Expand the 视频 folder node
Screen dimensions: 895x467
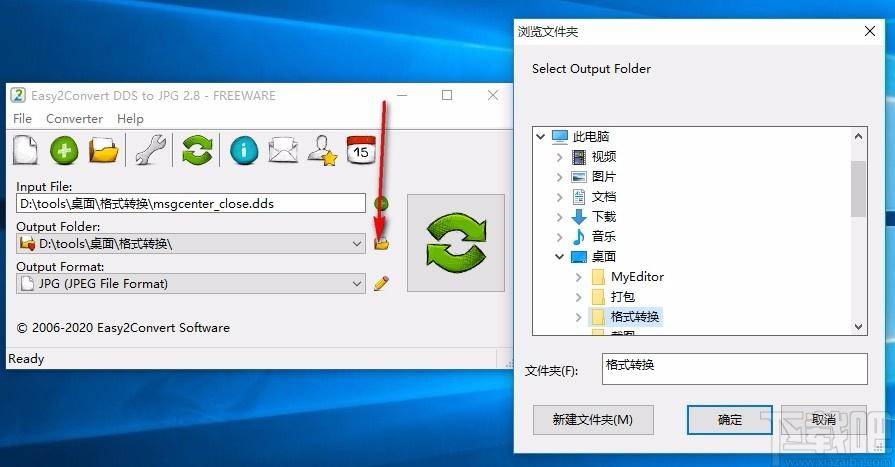point(559,156)
